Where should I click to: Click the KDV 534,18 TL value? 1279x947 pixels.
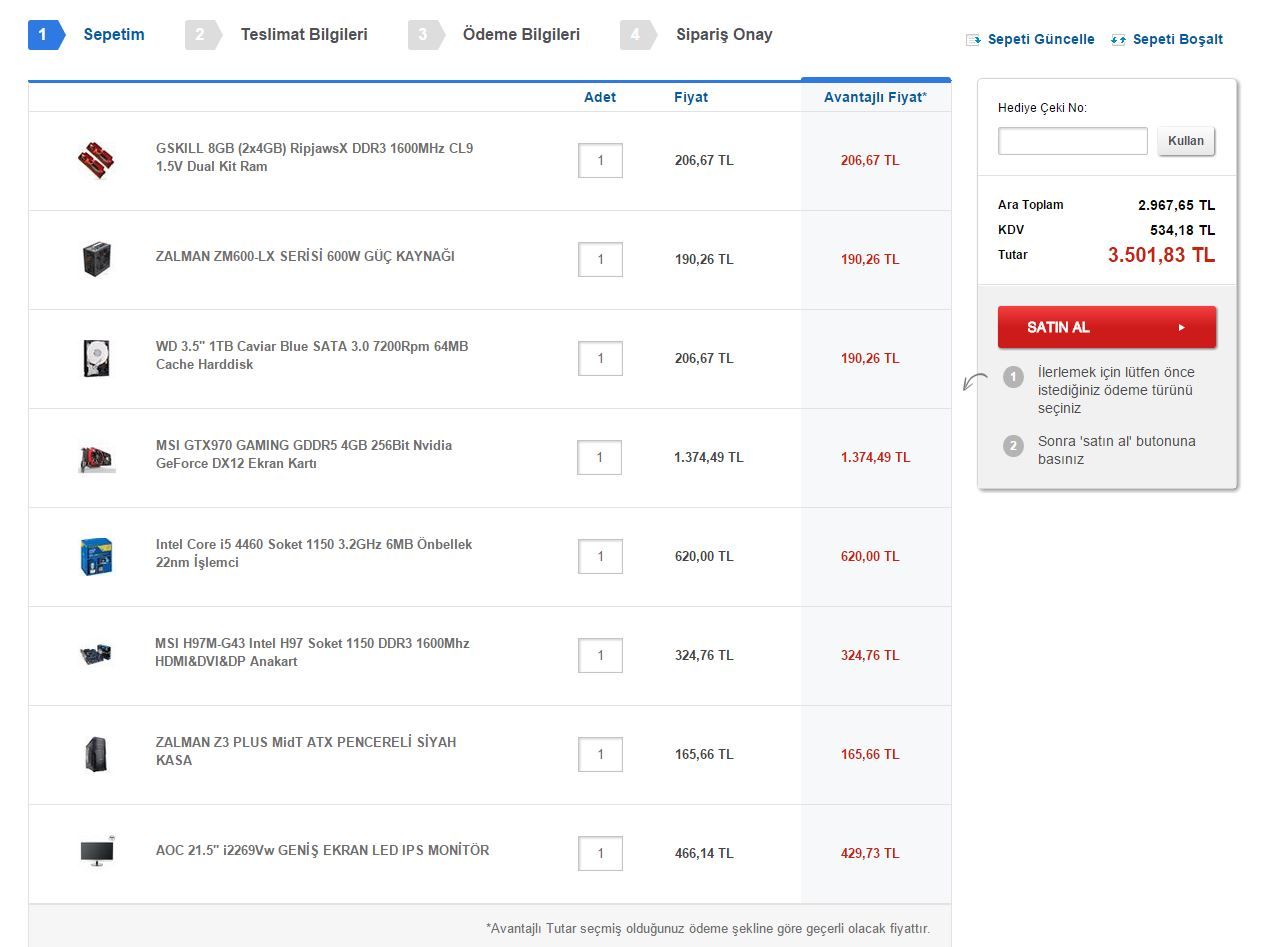pos(1182,230)
